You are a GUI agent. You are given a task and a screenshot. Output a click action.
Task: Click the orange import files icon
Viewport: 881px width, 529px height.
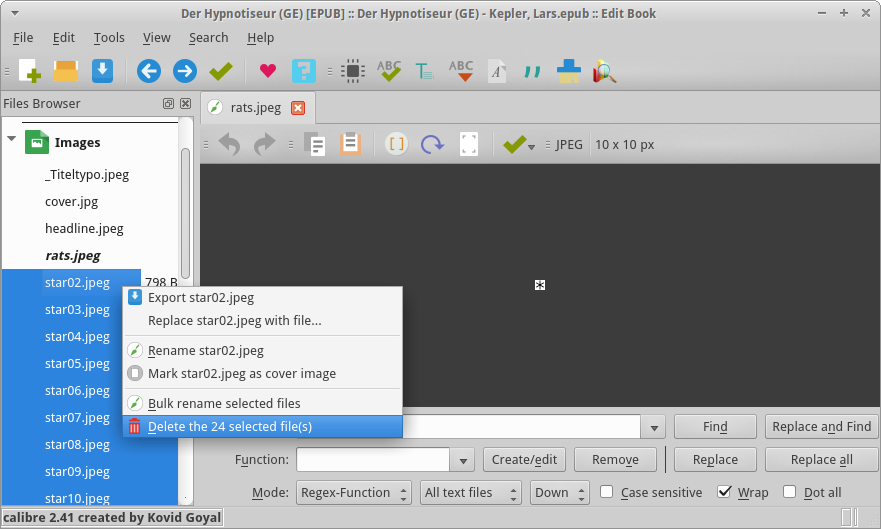(x=66, y=71)
